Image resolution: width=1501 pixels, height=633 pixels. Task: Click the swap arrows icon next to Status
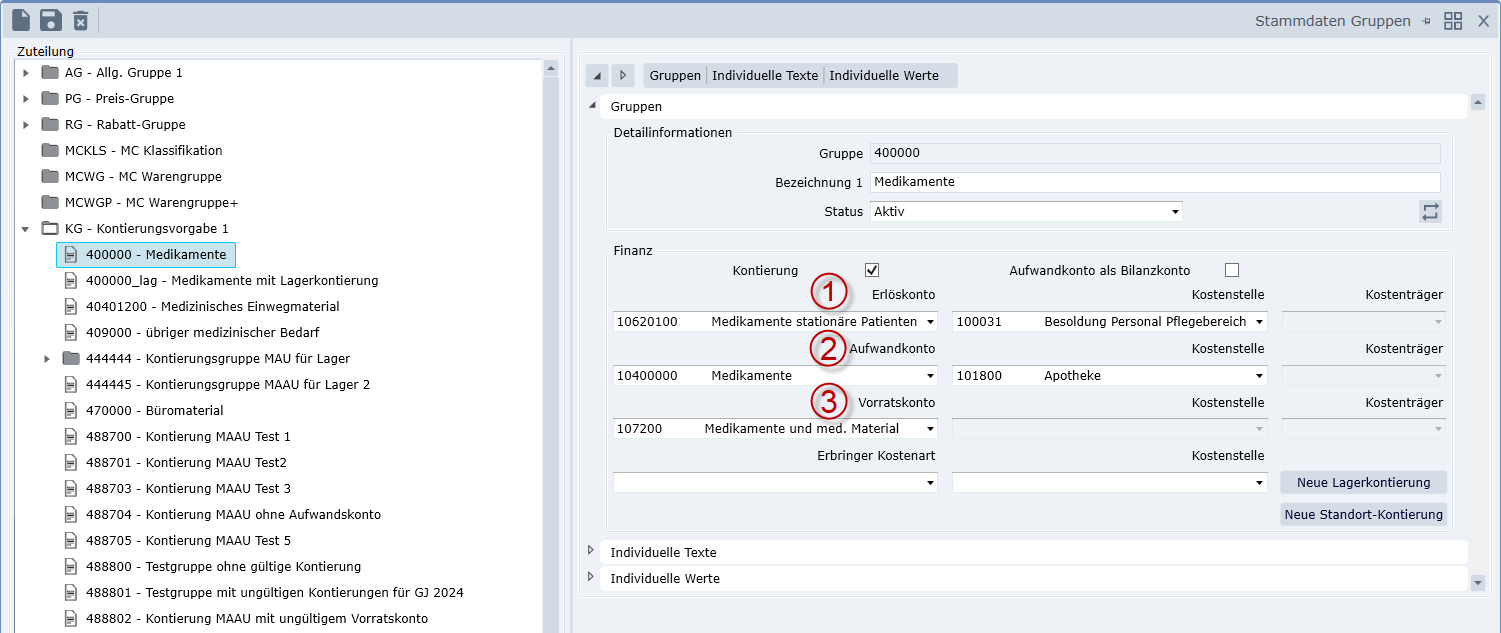(x=1430, y=211)
